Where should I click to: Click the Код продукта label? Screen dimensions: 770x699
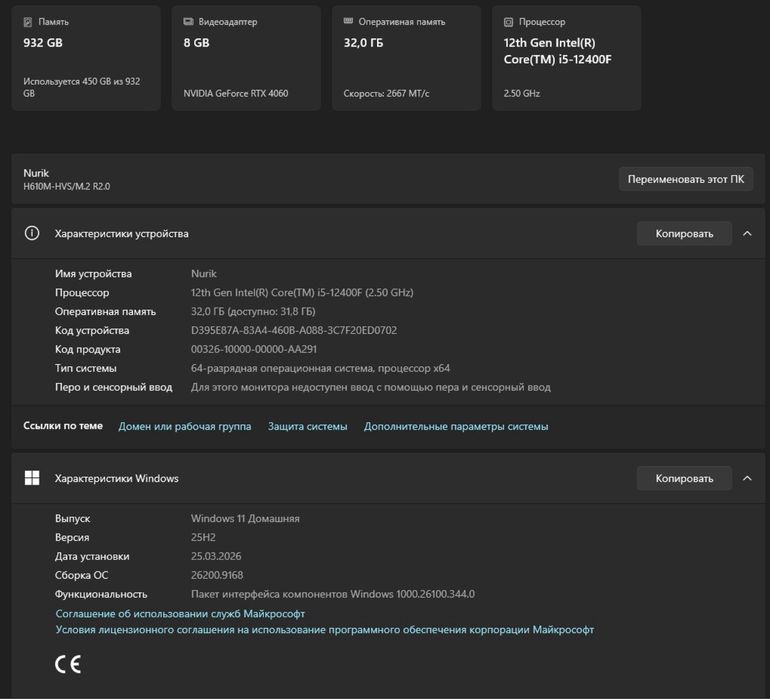click(87, 349)
